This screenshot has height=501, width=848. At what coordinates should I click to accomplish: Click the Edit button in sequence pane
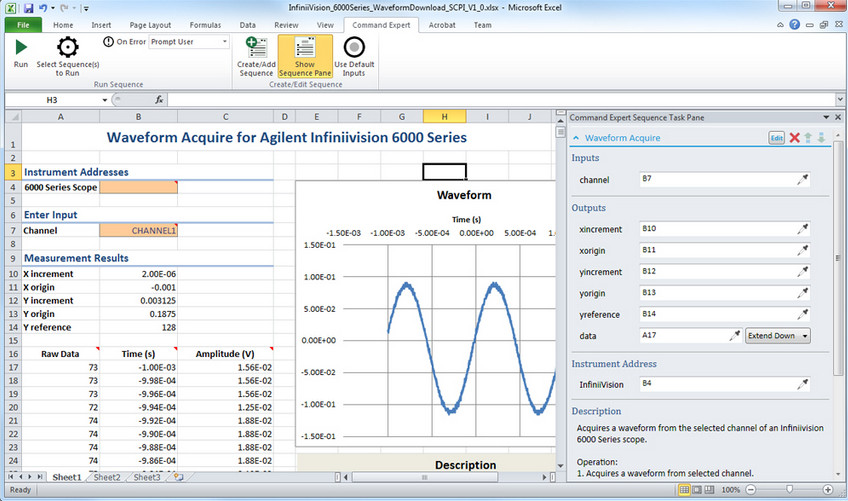pyautogui.click(x=776, y=137)
